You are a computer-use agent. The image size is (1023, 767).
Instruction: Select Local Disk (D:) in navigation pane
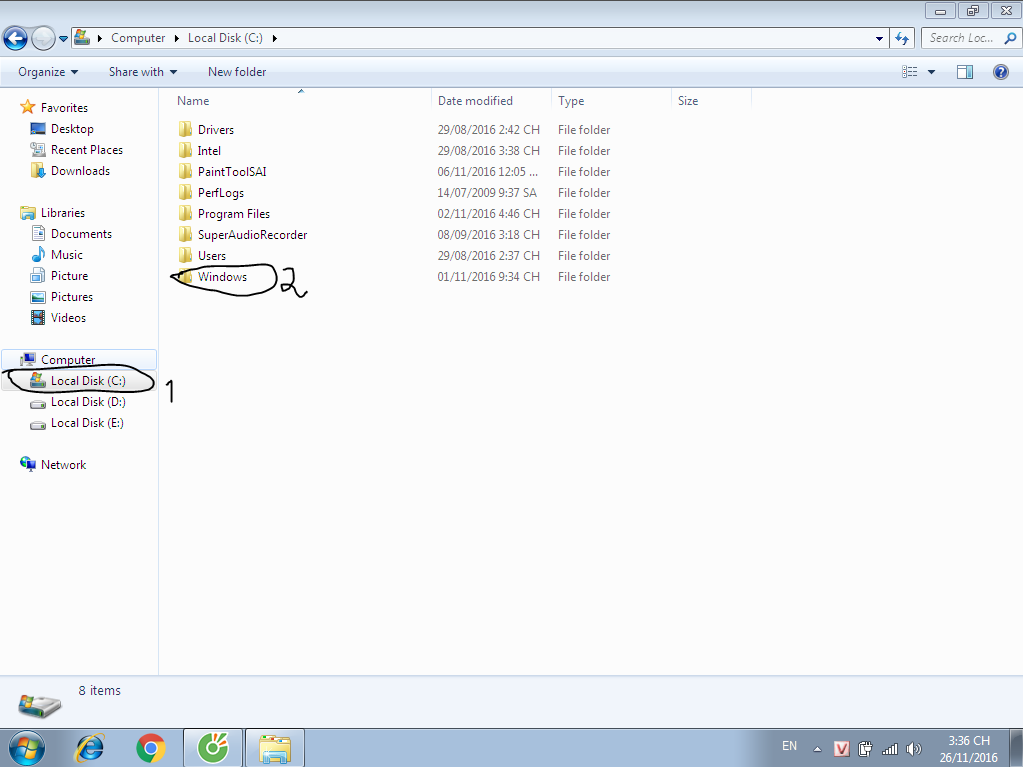(87, 402)
